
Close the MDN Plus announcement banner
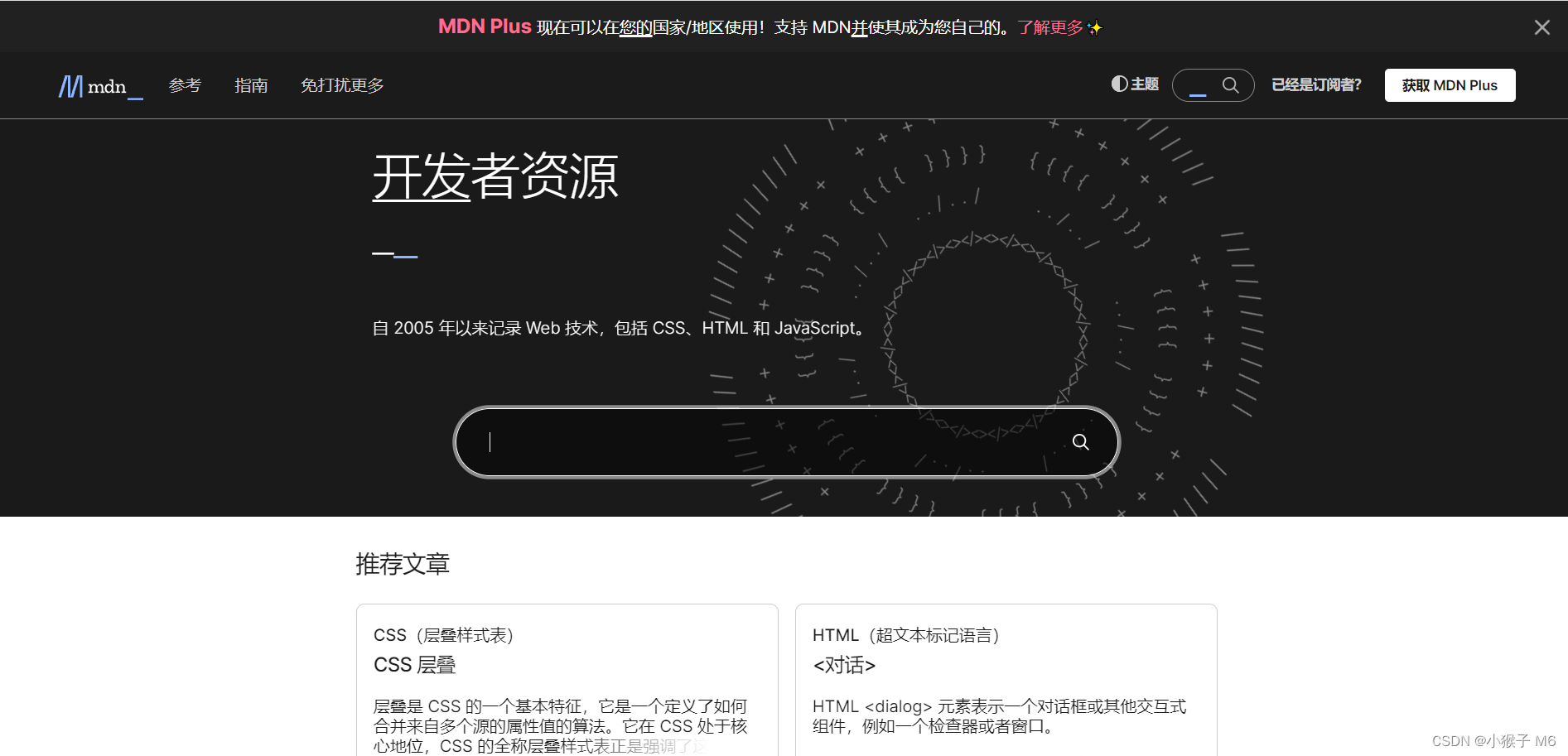(x=1541, y=27)
